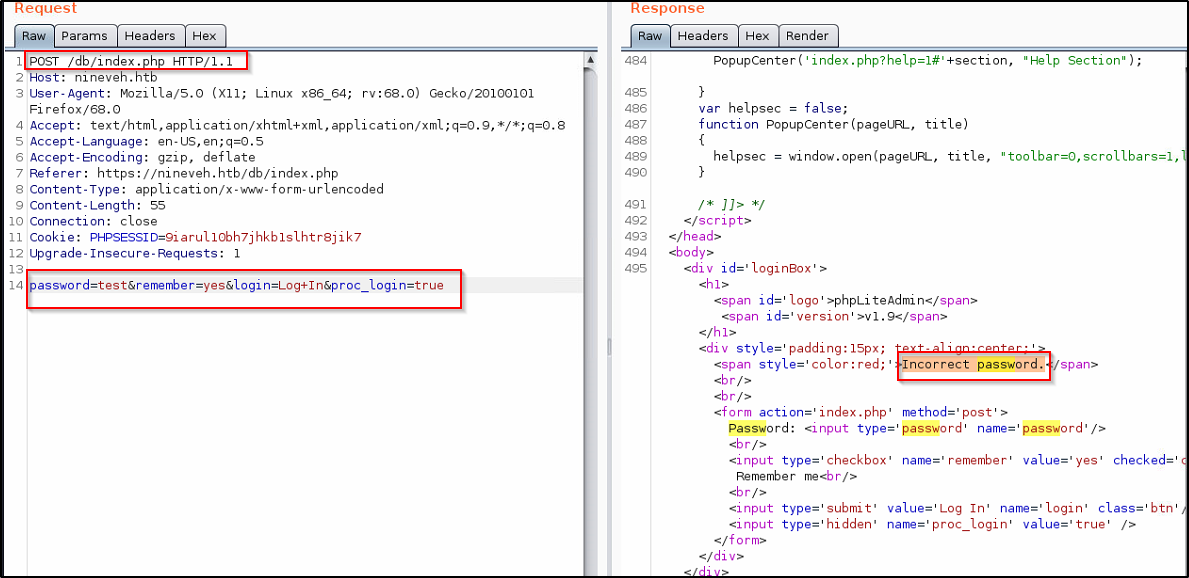Click the checkbox remember input line
Screen dimensions: 1189x578
[956, 460]
